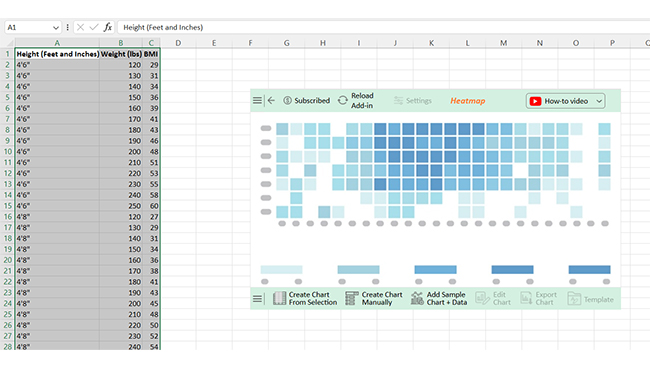Expand the How-to video dropdown
This screenshot has width=650, height=368.
pyautogui.click(x=599, y=101)
